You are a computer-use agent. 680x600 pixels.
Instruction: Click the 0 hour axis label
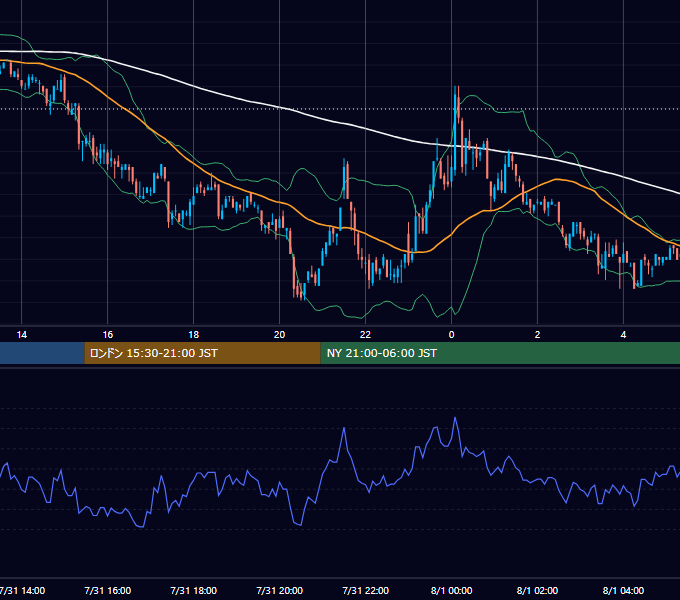point(451,335)
